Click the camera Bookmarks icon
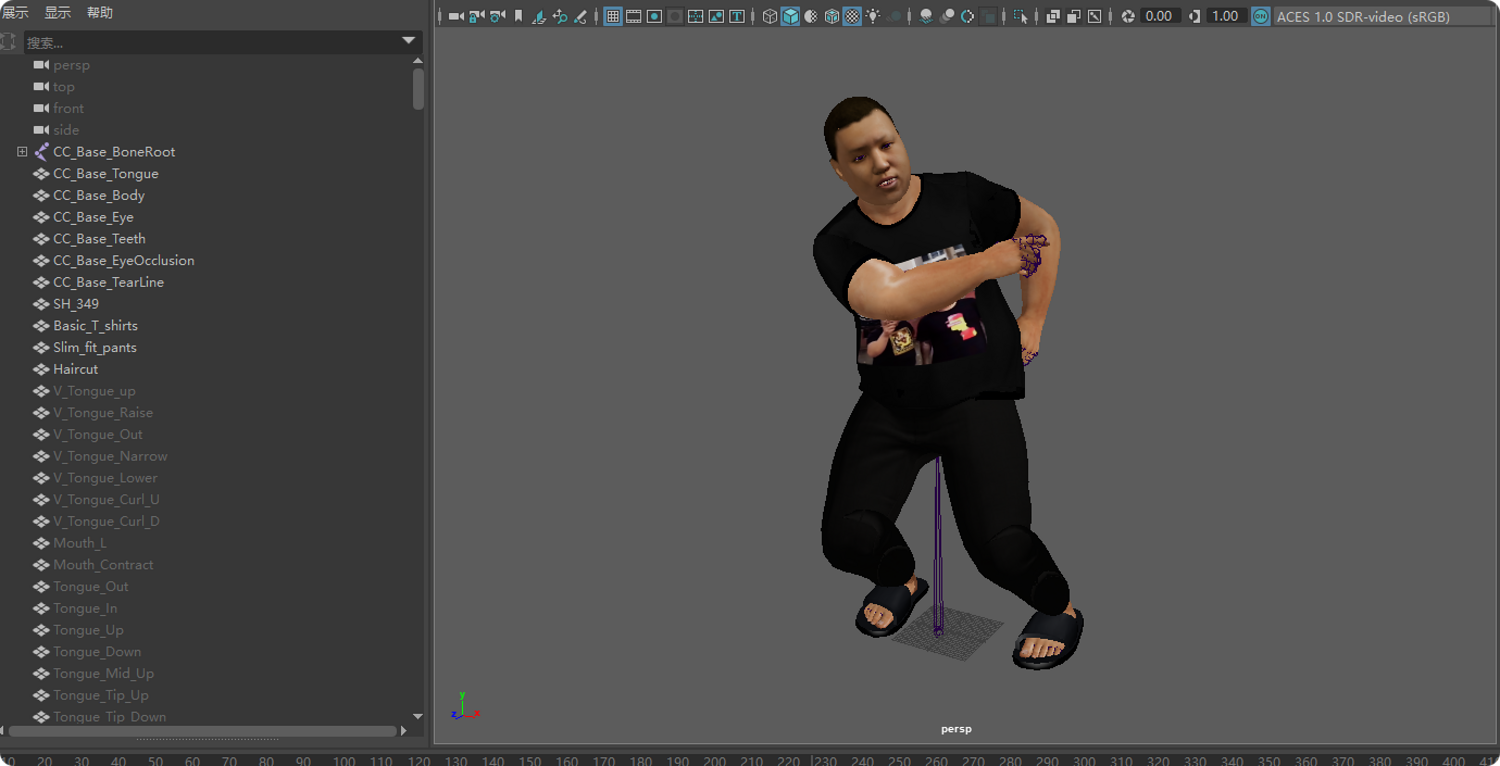Image resolution: width=1500 pixels, height=766 pixels. click(x=518, y=16)
